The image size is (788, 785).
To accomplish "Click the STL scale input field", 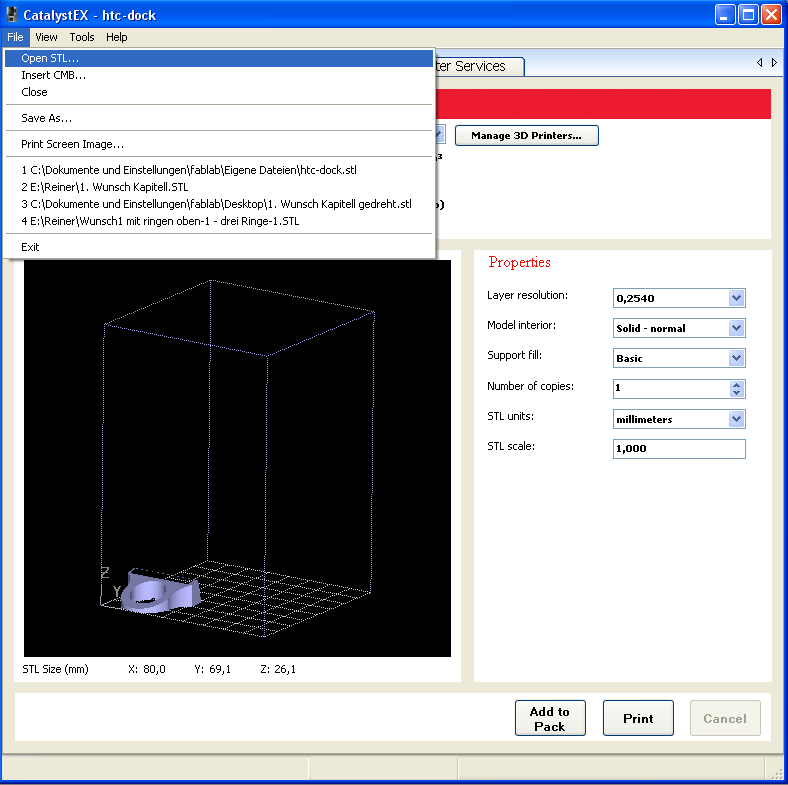I will (679, 449).
